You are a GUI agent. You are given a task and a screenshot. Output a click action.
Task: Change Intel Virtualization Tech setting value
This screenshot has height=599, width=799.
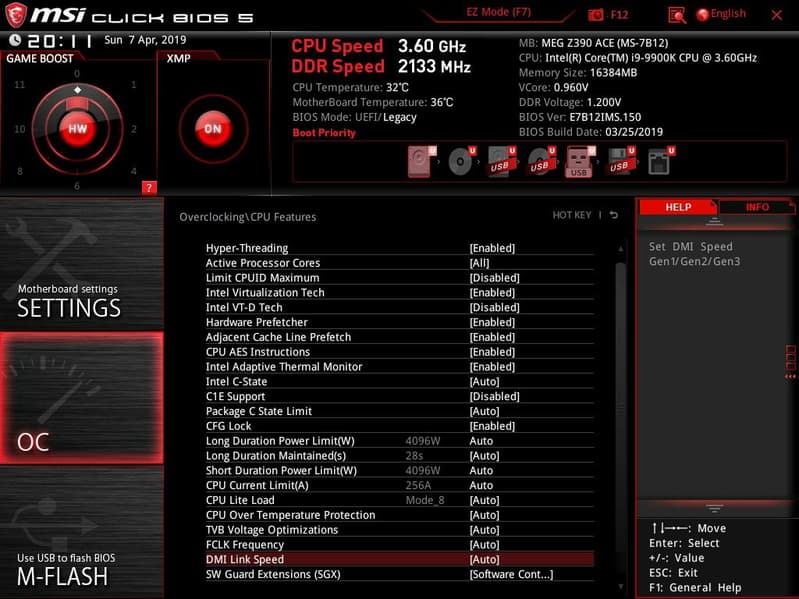point(492,292)
